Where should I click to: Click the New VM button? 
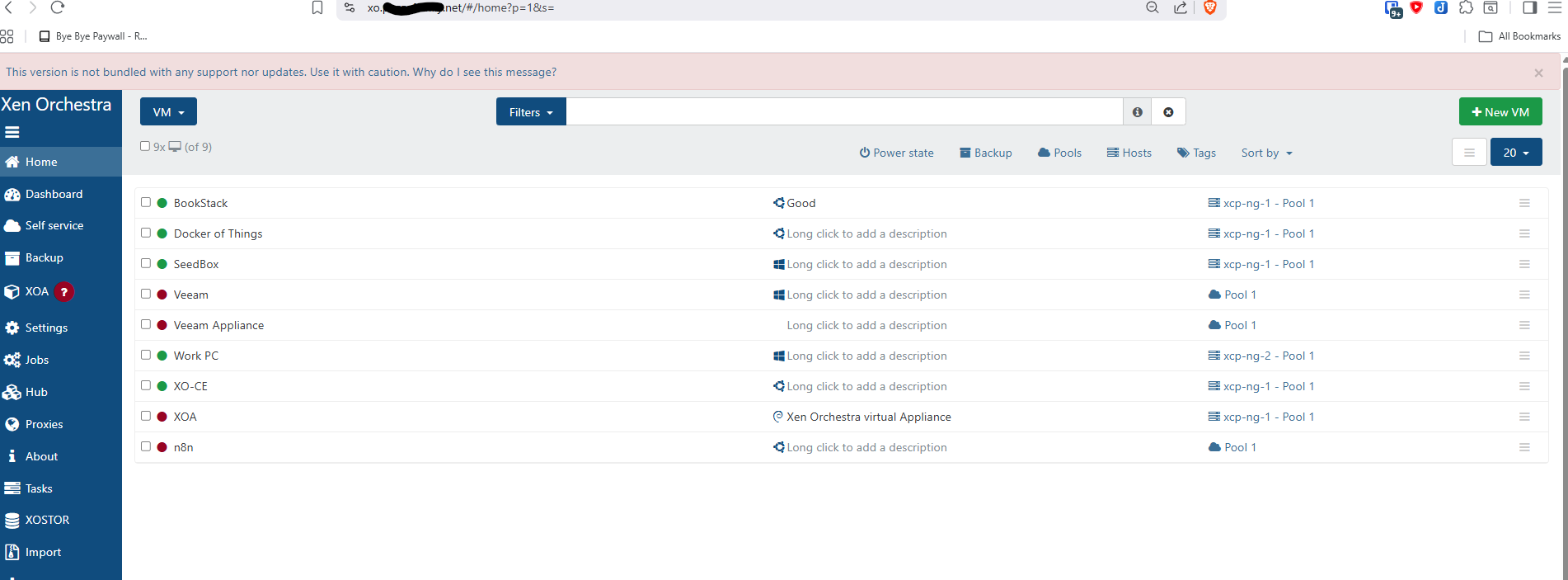point(1500,112)
